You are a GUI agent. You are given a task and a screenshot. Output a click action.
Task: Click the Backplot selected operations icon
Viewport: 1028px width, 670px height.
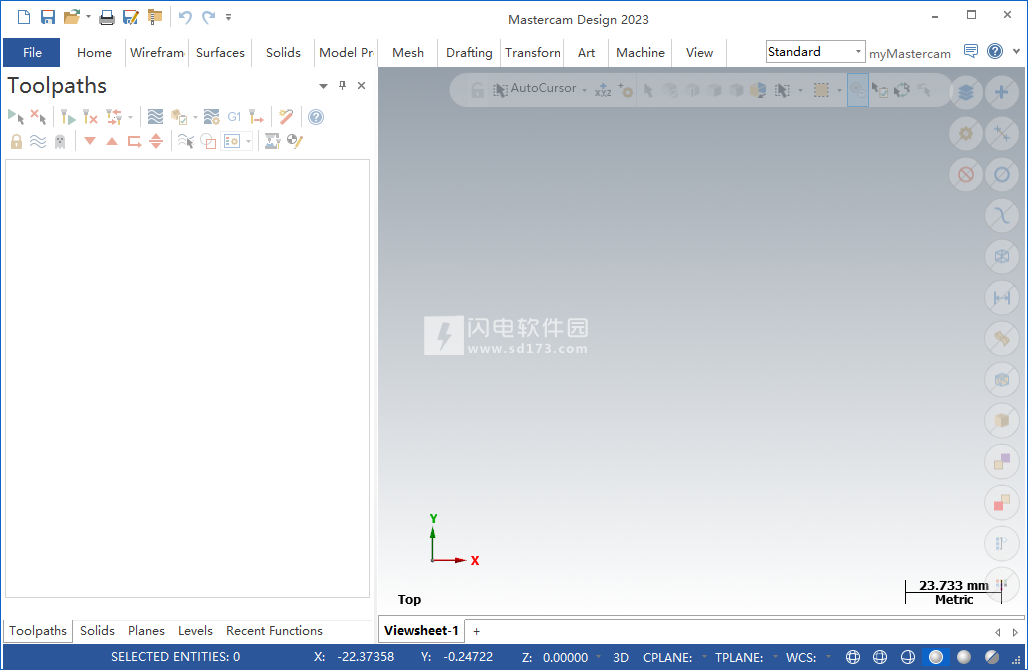coord(155,117)
